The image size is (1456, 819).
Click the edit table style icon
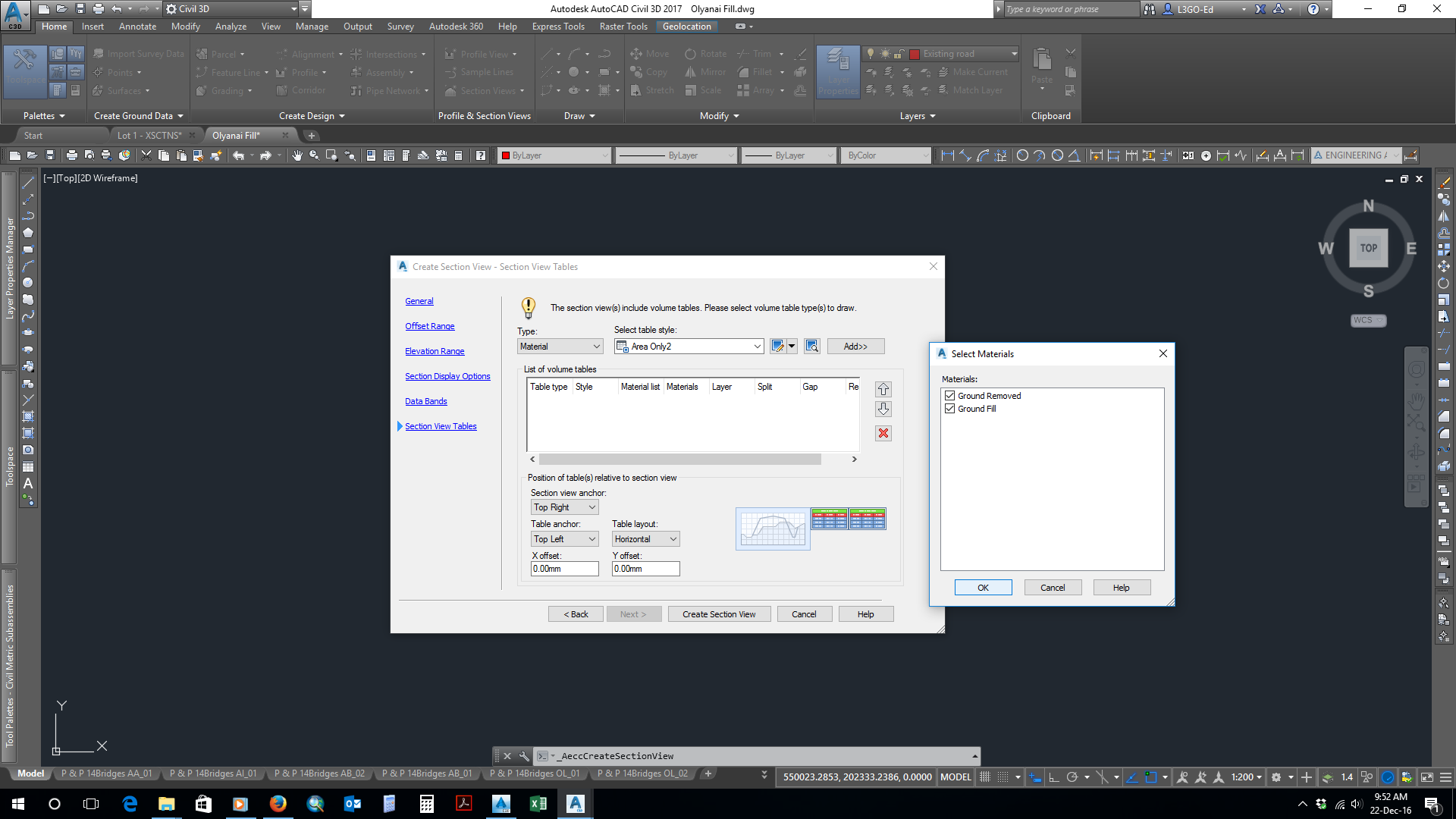coord(777,347)
